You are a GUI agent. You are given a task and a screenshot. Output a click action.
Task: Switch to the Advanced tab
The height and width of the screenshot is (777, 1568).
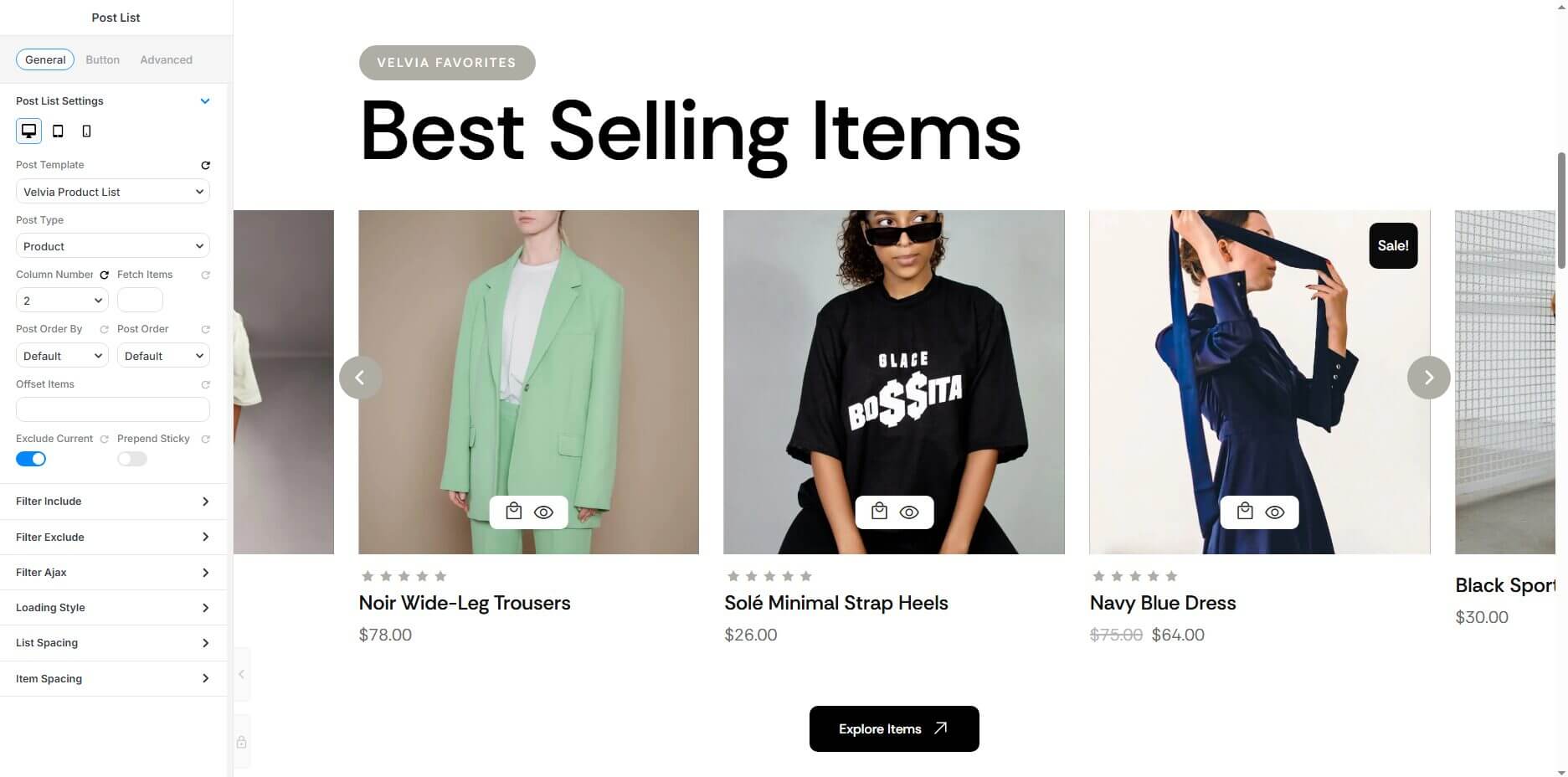tap(167, 59)
